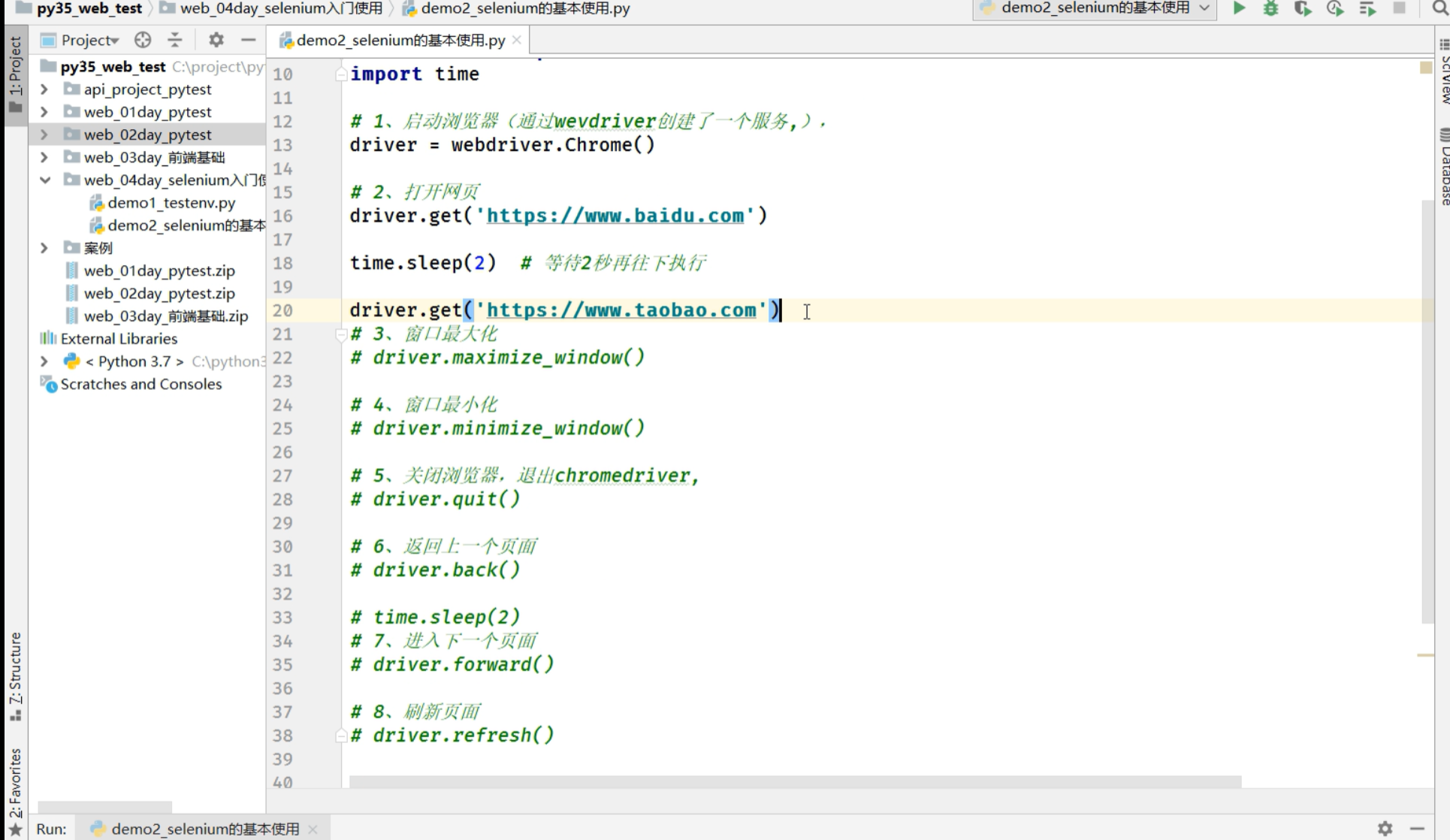Collapse the web_04day_selenium folder
Screen dimensions: 1450x840
coord(44,180)
